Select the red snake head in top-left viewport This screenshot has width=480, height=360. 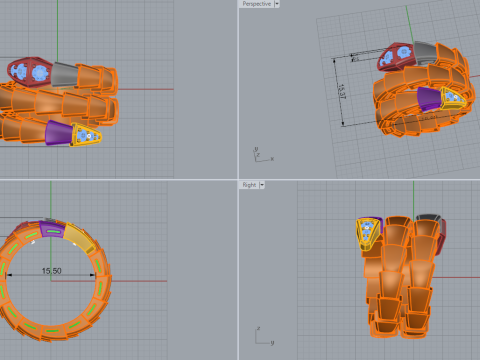point(29,71)
